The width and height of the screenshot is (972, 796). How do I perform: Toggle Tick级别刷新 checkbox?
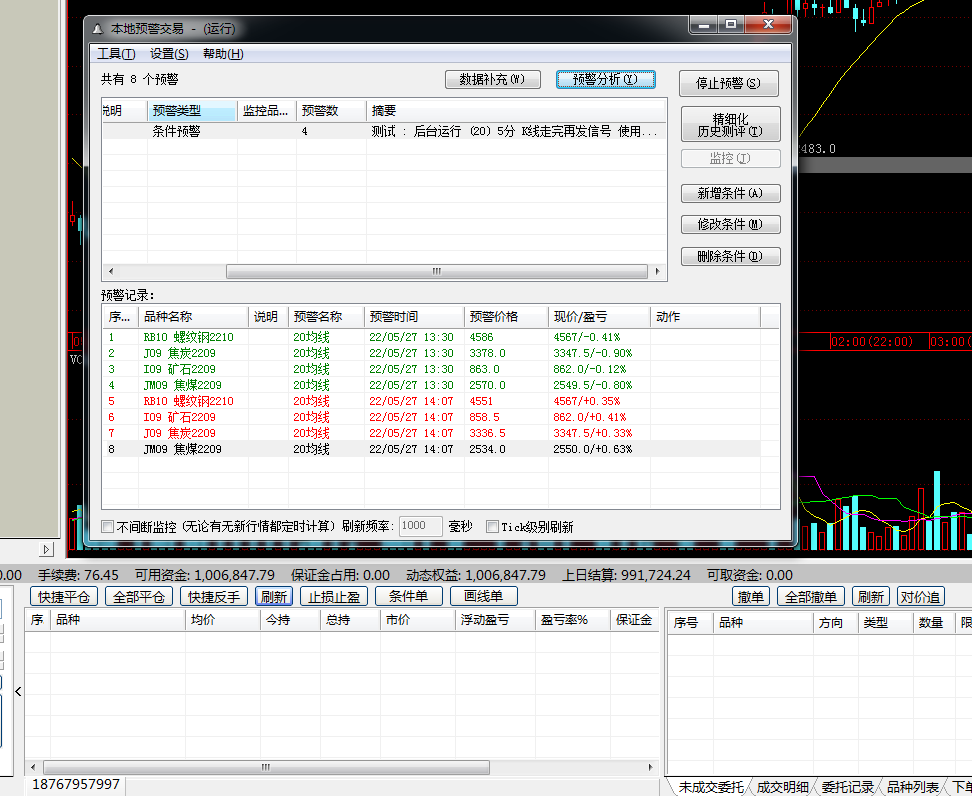(x=493, y=527)
